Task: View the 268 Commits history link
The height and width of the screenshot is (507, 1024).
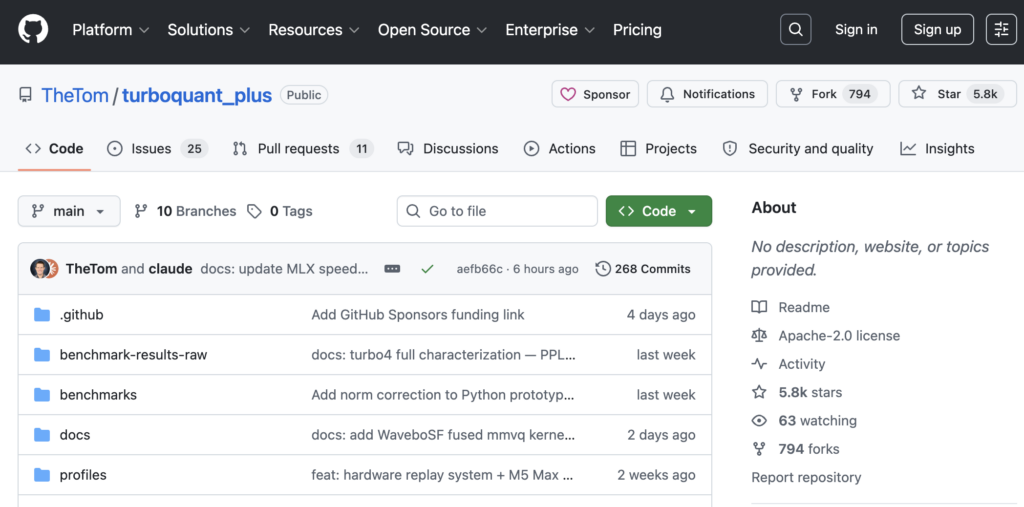Action: point(643,269)
